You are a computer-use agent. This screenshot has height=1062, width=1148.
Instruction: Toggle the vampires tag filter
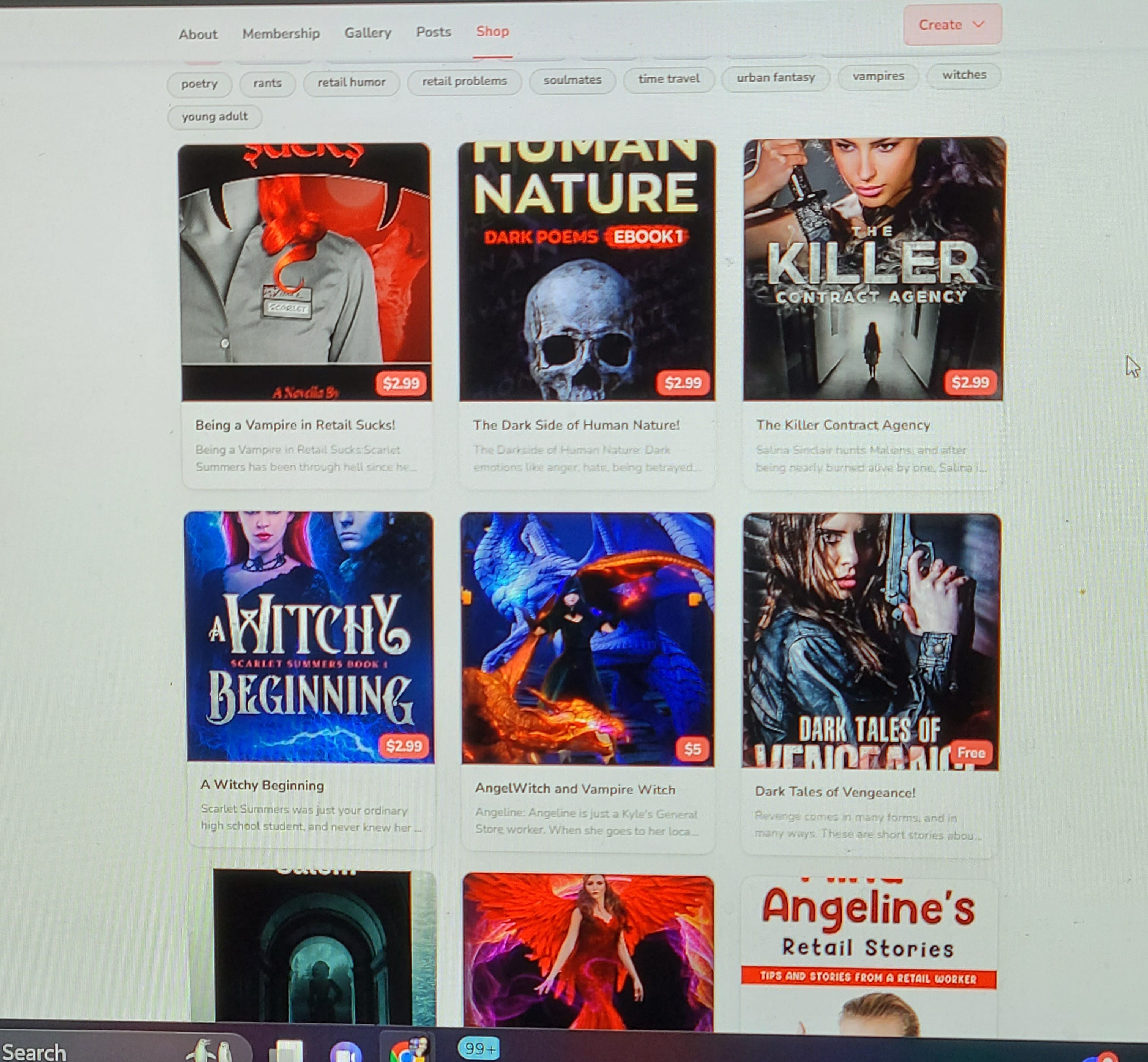[878, 76]
